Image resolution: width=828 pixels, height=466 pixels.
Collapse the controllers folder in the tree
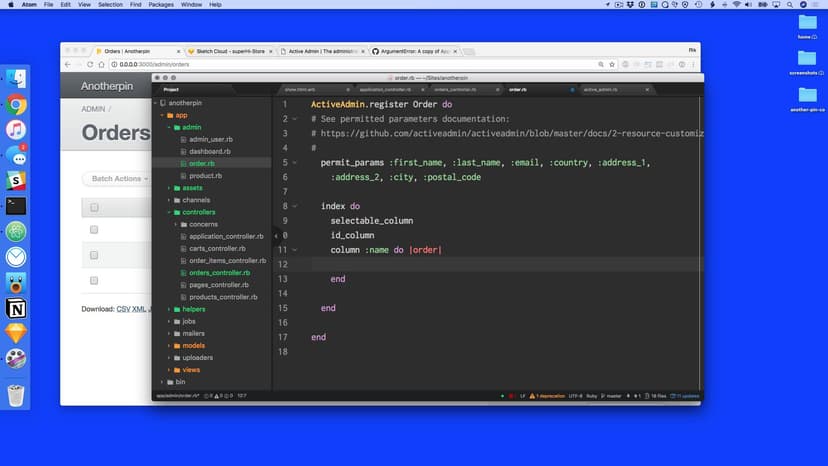click(168, 212)
